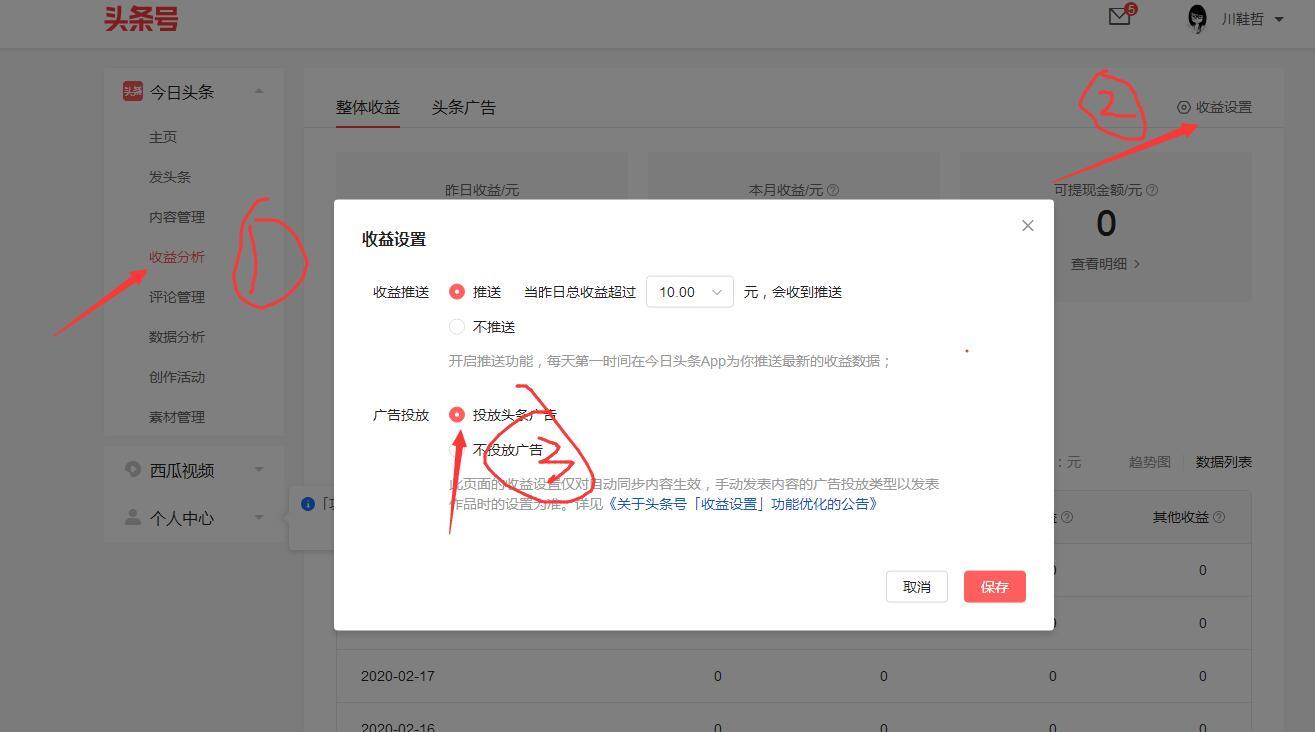Open the 收益设置 功能优化 announcement link
The image size is (1315, 732).
[742, 504]
